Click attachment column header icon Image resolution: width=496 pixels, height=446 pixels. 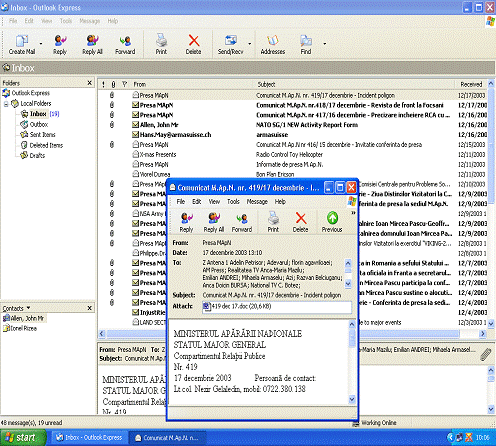[x=113, y=84]
